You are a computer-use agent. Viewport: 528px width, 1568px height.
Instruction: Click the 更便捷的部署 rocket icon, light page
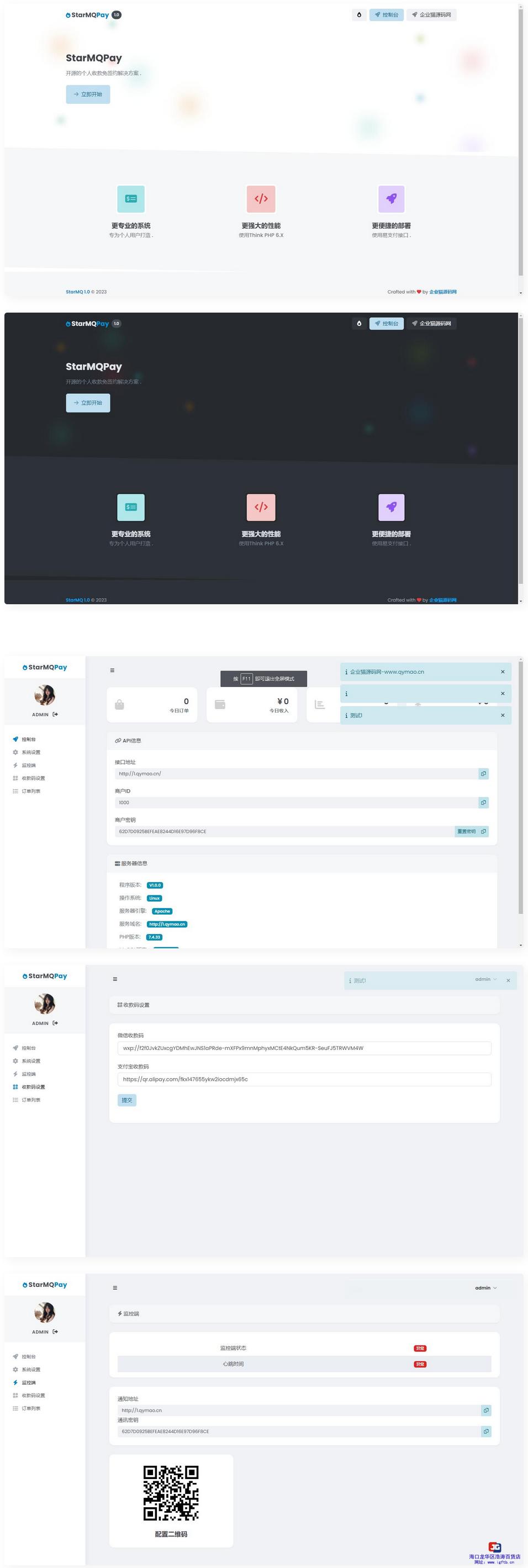[391, 198]
